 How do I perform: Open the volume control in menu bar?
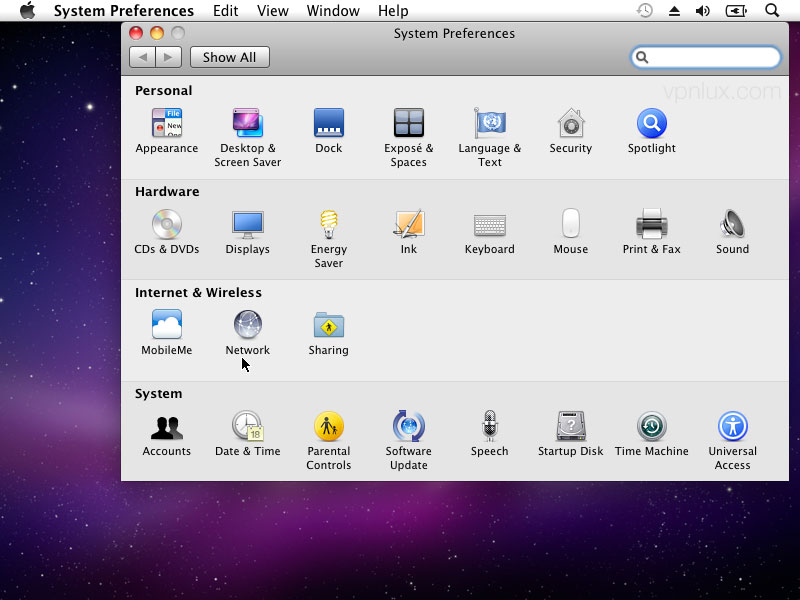click(x=703, y=11)
